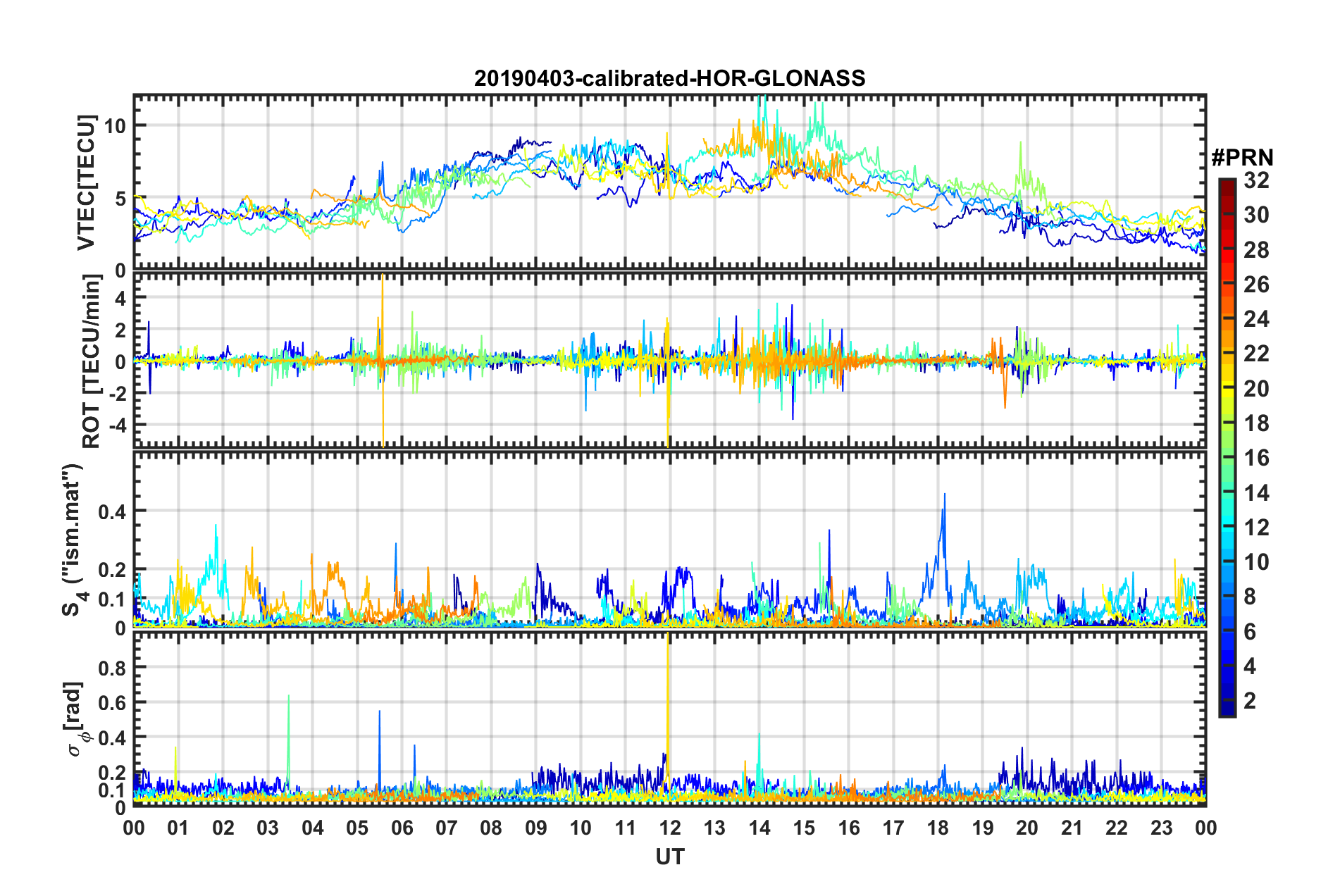Select dark blue color at PRN 2
1340x896 pixels.
point(1227,700)
